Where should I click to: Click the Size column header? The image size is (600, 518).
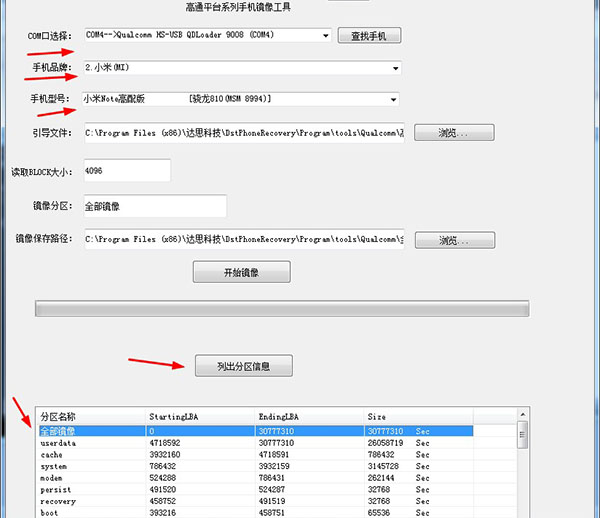point(418,417)
